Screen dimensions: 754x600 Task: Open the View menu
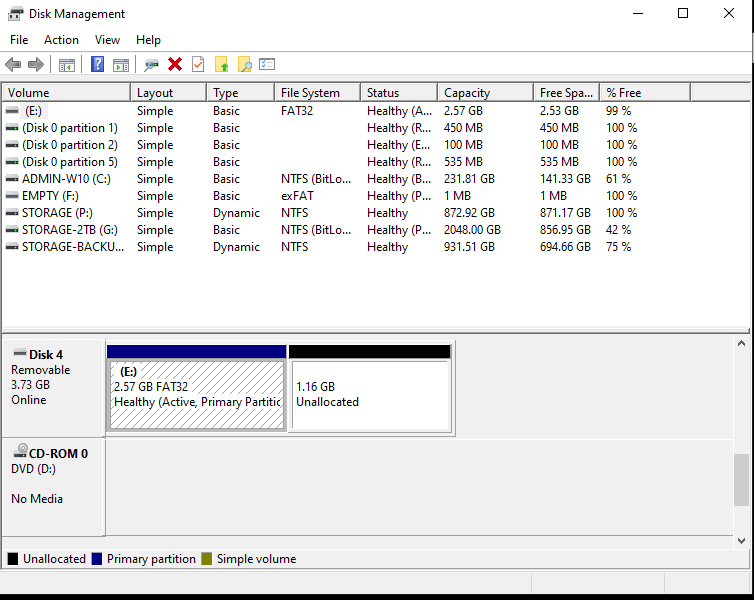coord(107,40)
